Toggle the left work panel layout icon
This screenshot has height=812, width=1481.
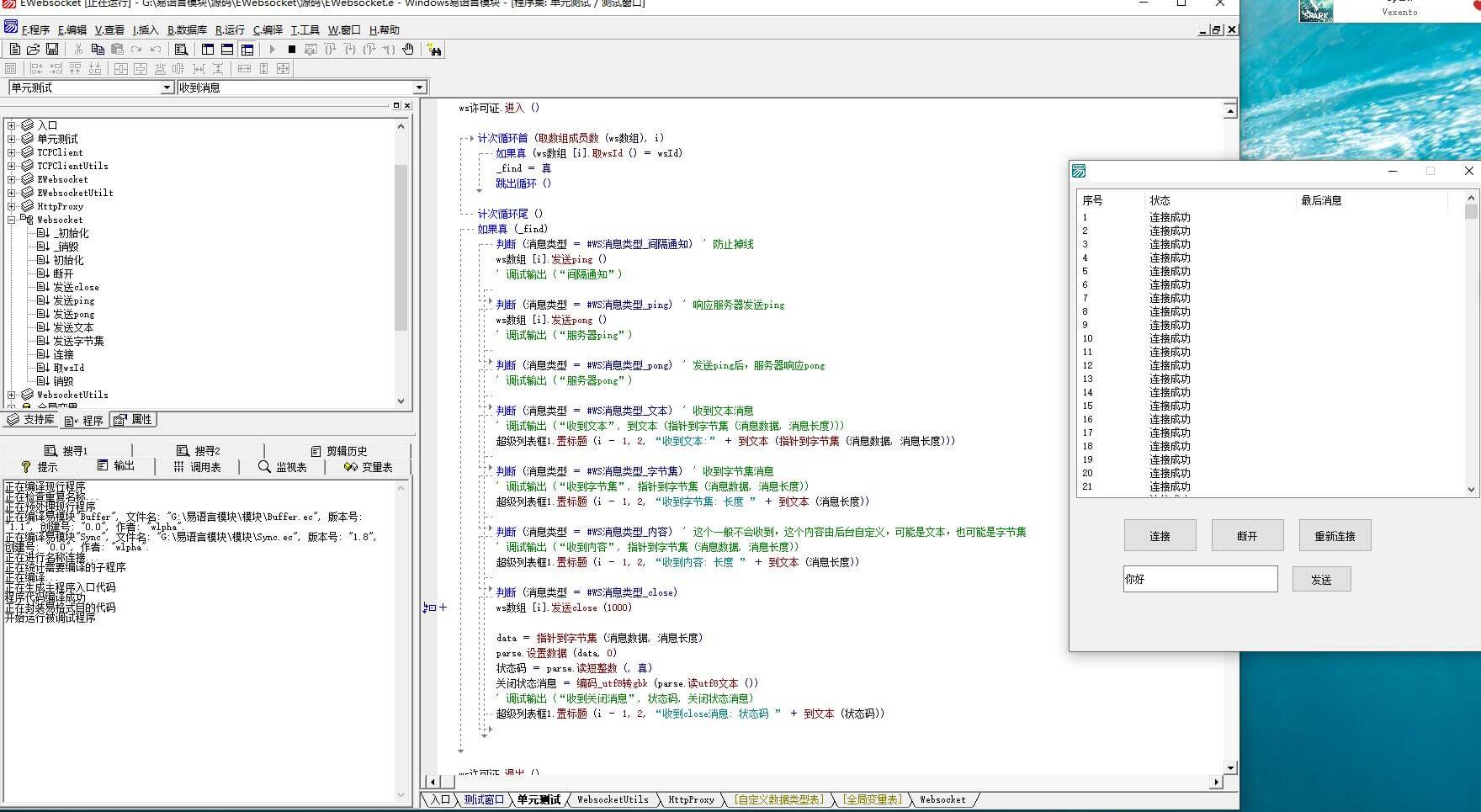click(208, 50)
